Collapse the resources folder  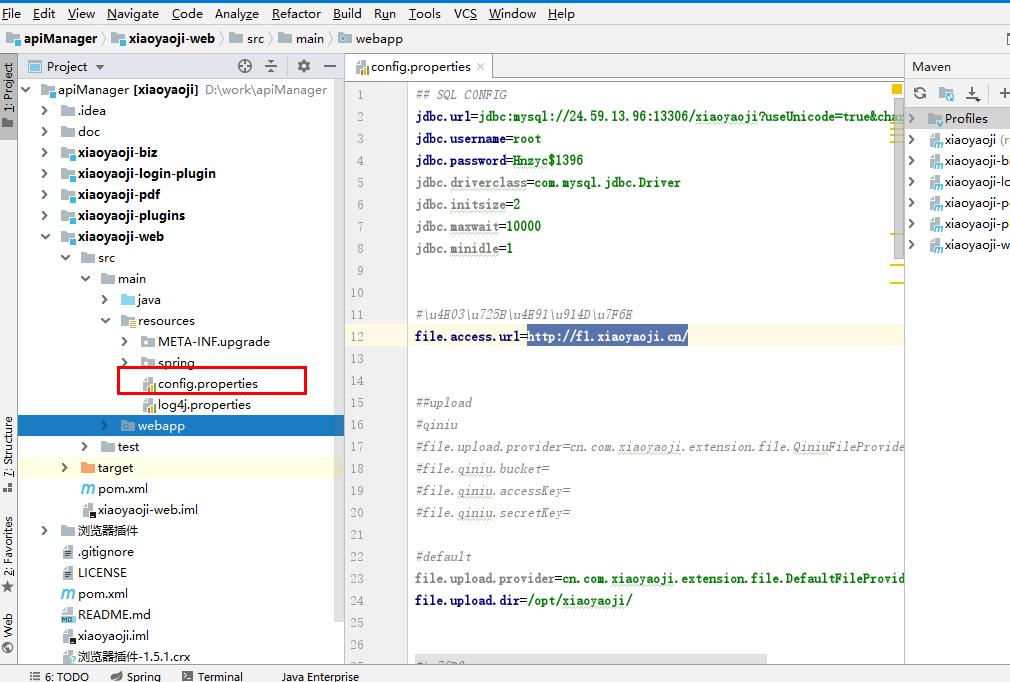click(106, 321)
